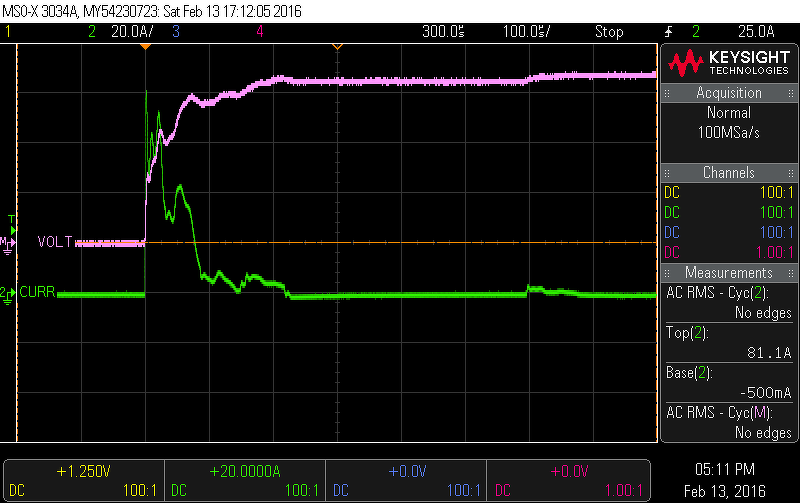Click the 100.0 per division timebase value
The width and height of the screenshot is (800, 503).
[527, 32]
